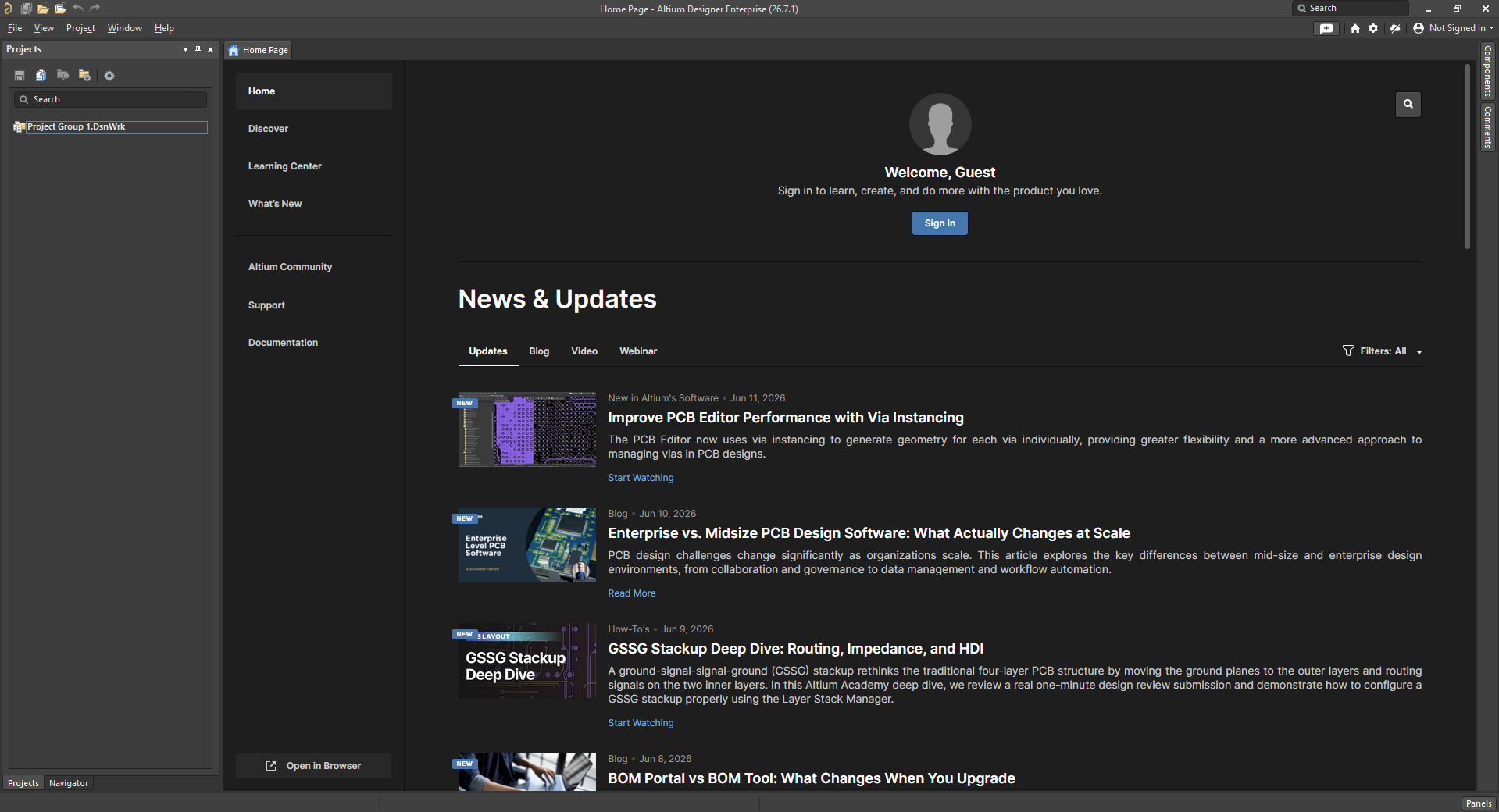This screenshot has height=812, width=1499.
Task: Open a document using the first folder icon
Action: (x=43, y=9)
